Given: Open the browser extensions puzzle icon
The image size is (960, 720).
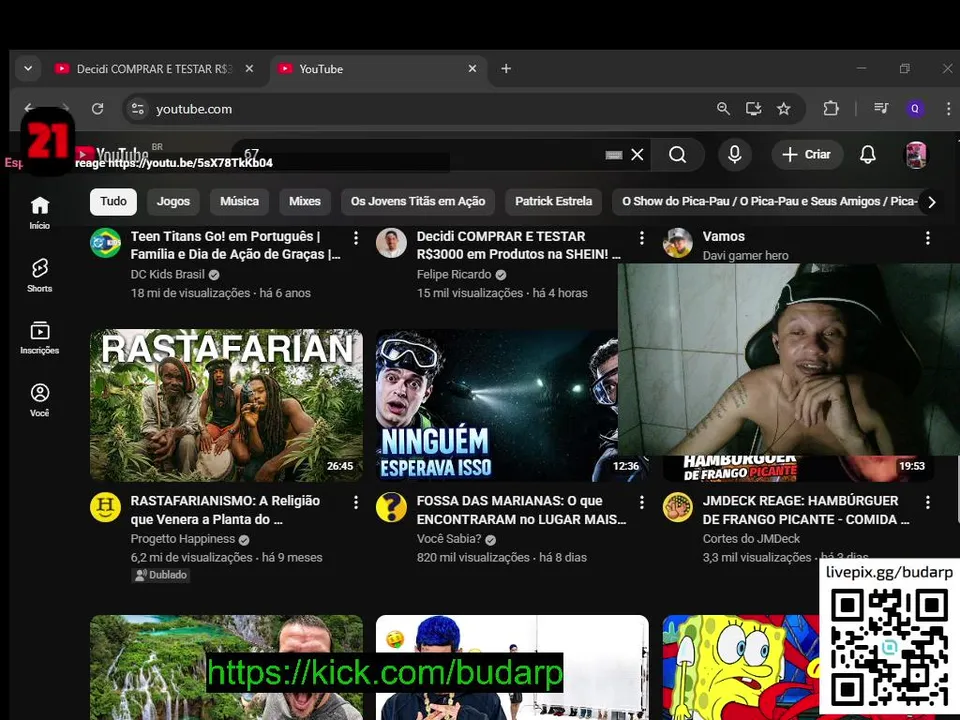Looking at the screenshot, I should [x=831, y=109].
